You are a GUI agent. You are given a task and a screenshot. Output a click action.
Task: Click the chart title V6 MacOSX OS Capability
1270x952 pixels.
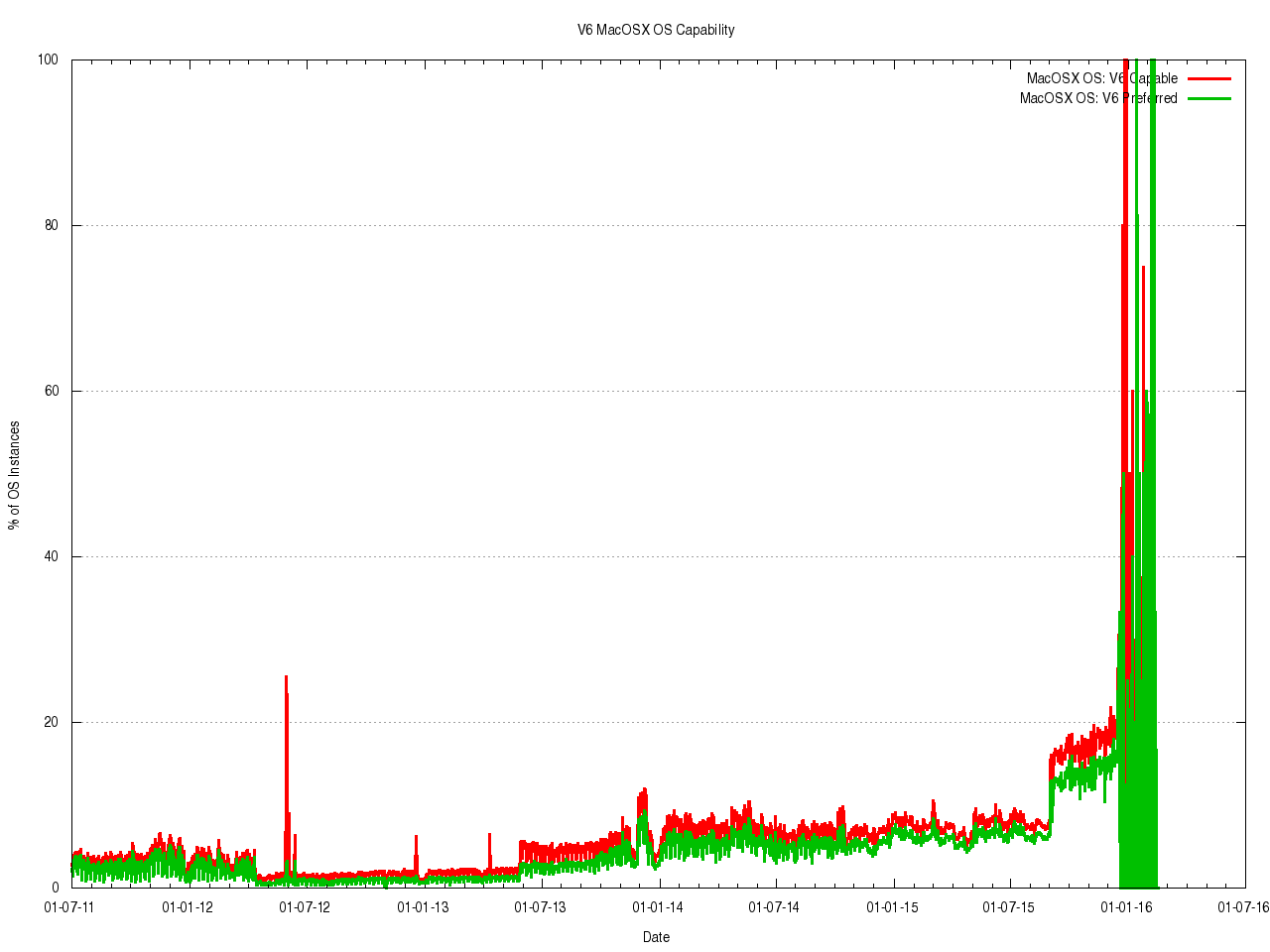pyautogui.click(x=656, y=30)
